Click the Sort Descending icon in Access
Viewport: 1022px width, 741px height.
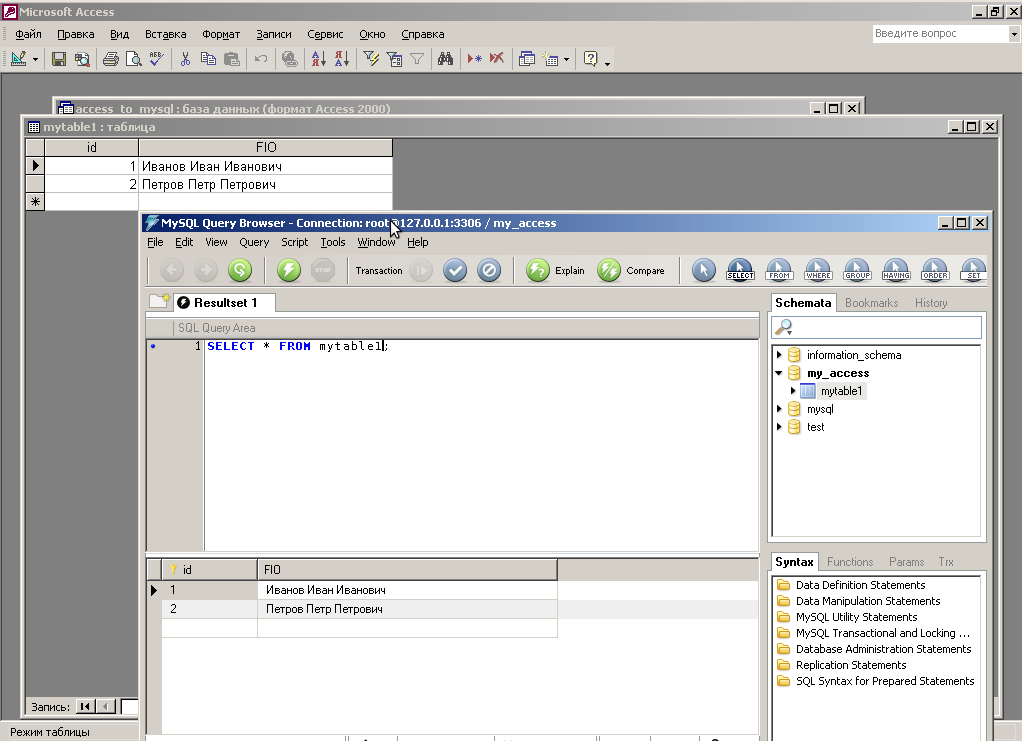342,59
